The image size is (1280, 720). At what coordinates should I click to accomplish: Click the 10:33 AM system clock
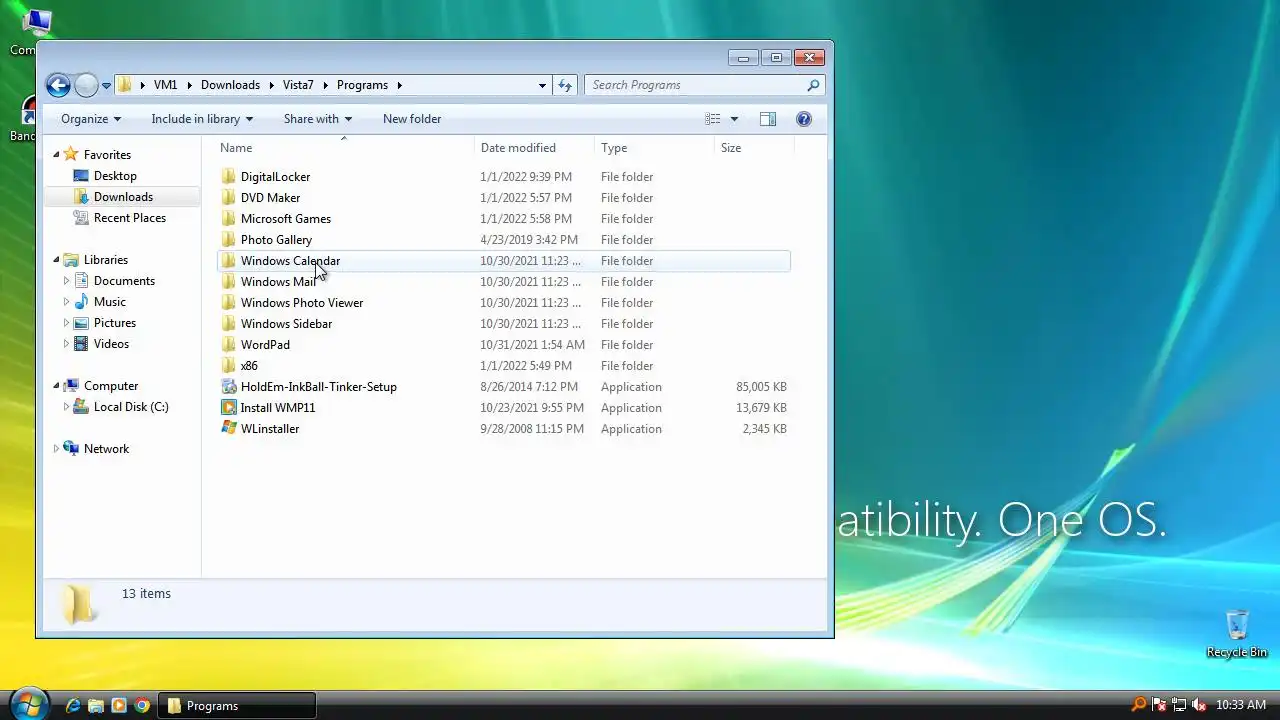point(1241,705)
